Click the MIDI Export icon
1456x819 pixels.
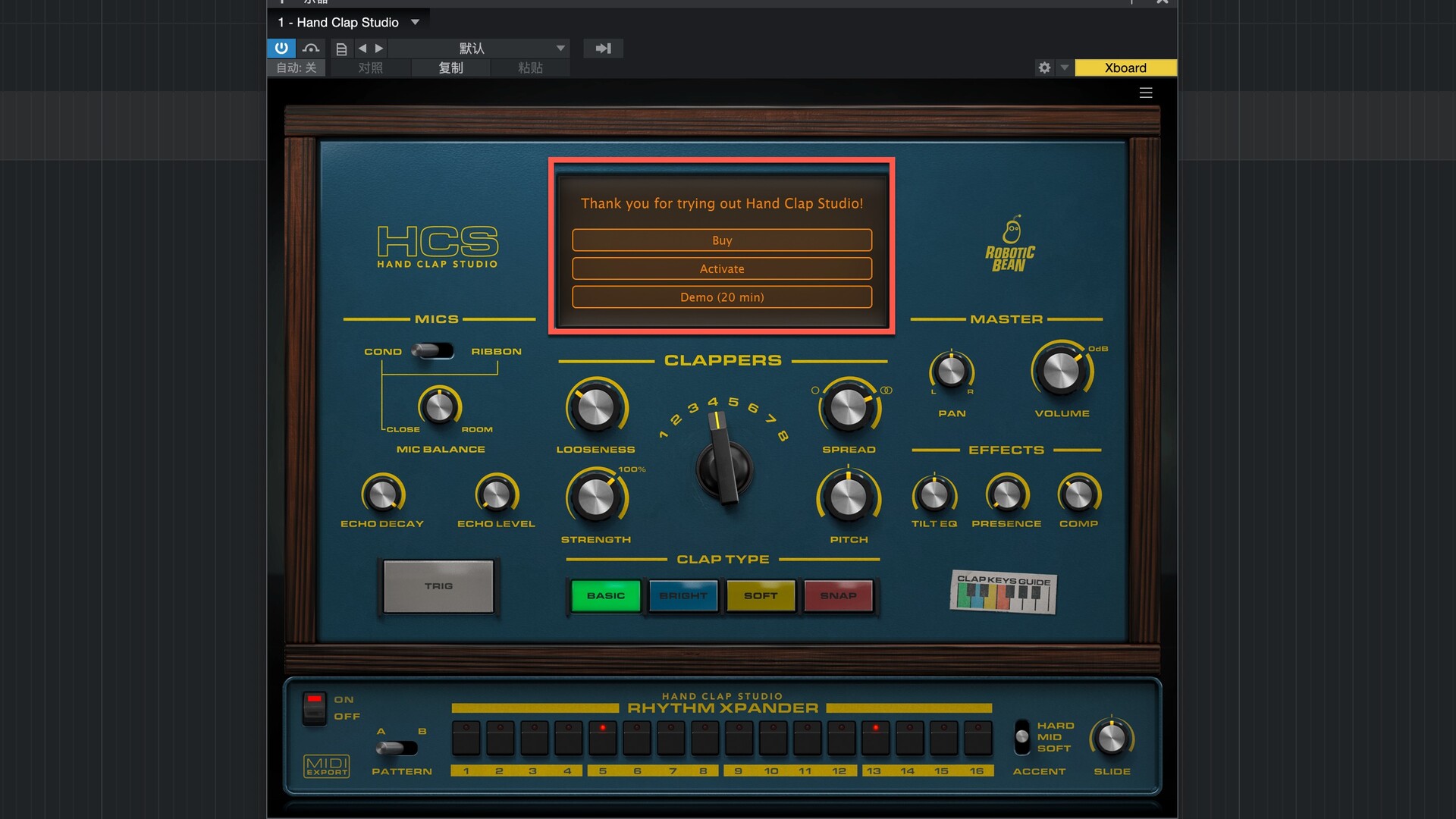coord(327,766)
